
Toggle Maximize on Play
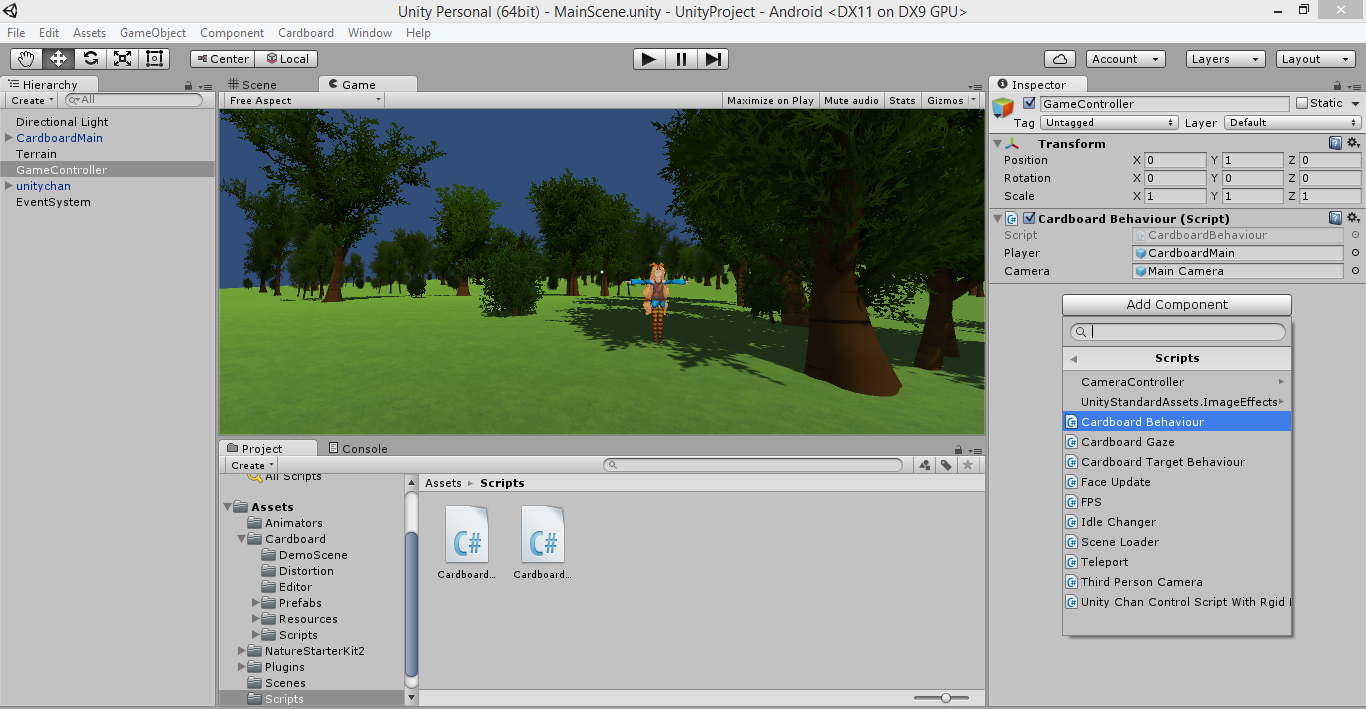(x=770, y=100)
